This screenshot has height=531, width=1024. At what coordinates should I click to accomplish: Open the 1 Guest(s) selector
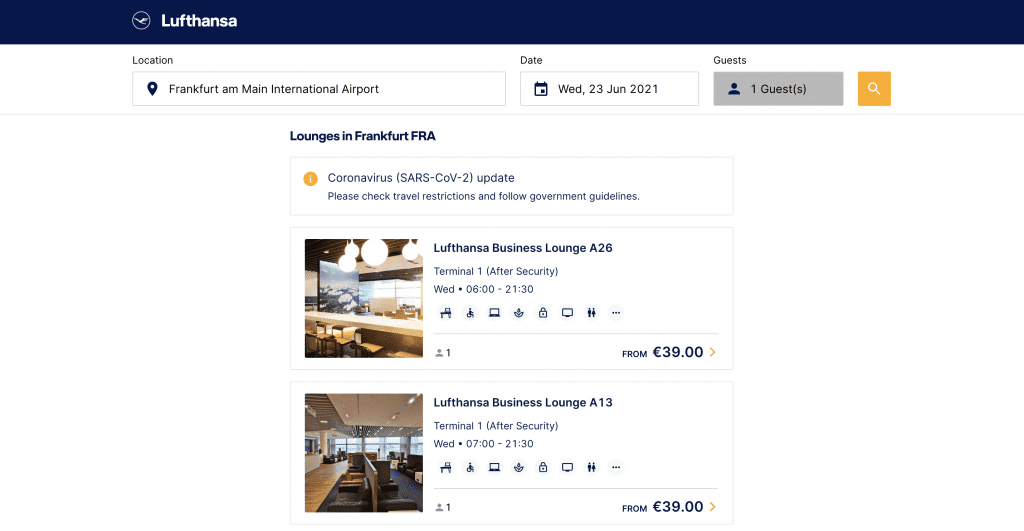(778, 89)
